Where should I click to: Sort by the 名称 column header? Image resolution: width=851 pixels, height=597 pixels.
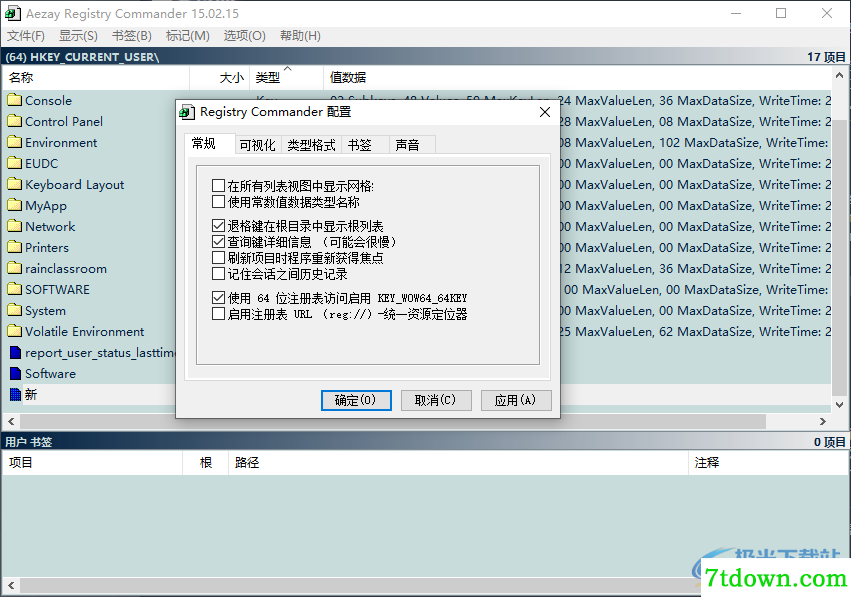pos(96,78)
